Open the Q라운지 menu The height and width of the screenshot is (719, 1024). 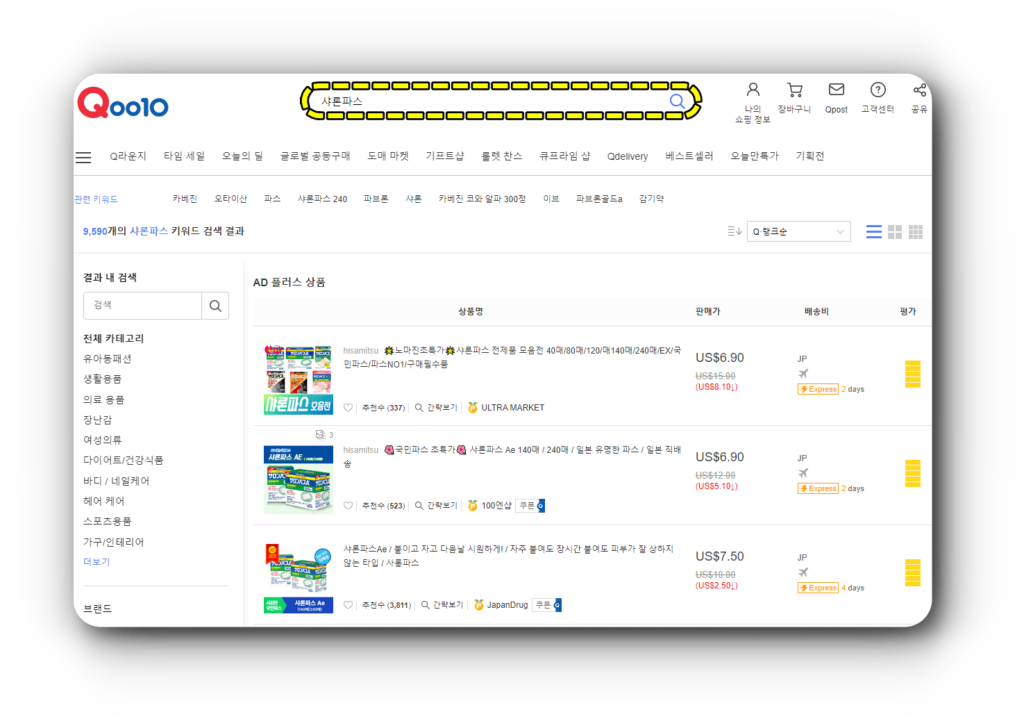(128, 156)
